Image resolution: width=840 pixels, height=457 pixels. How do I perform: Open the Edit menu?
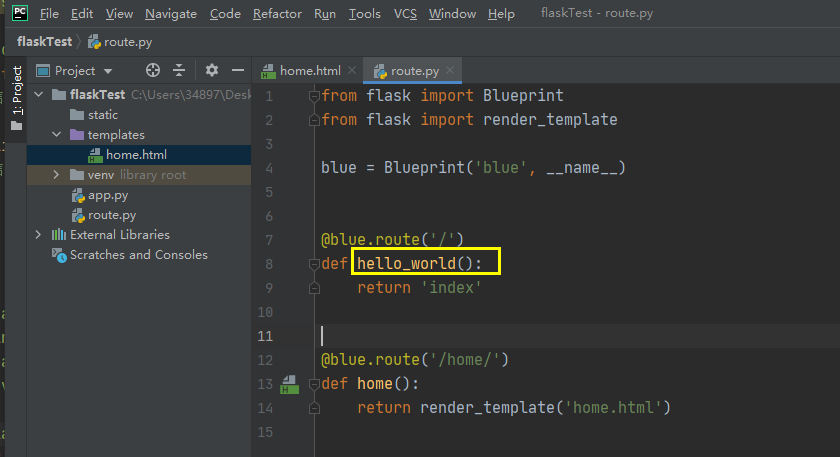(81, 14)
